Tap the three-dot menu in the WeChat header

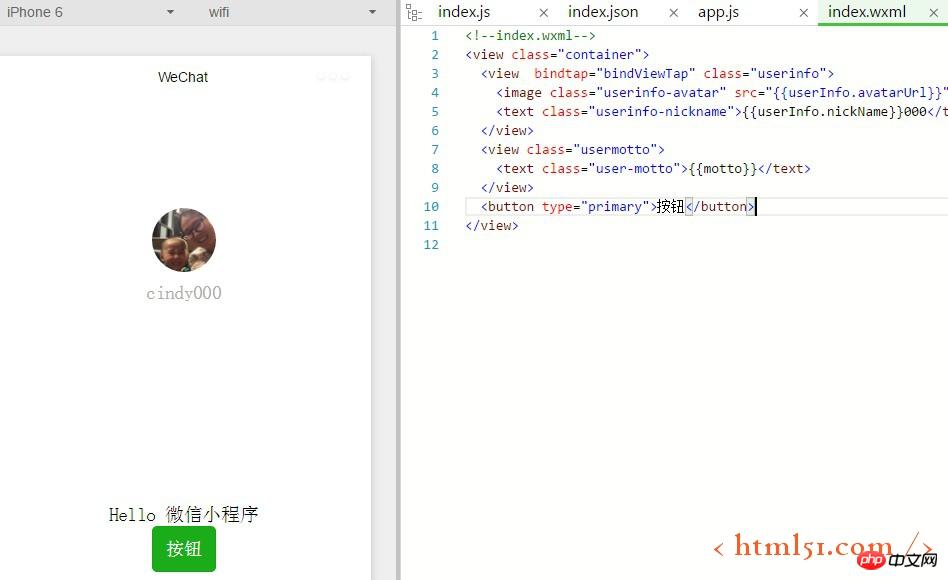tap(333, 77)
